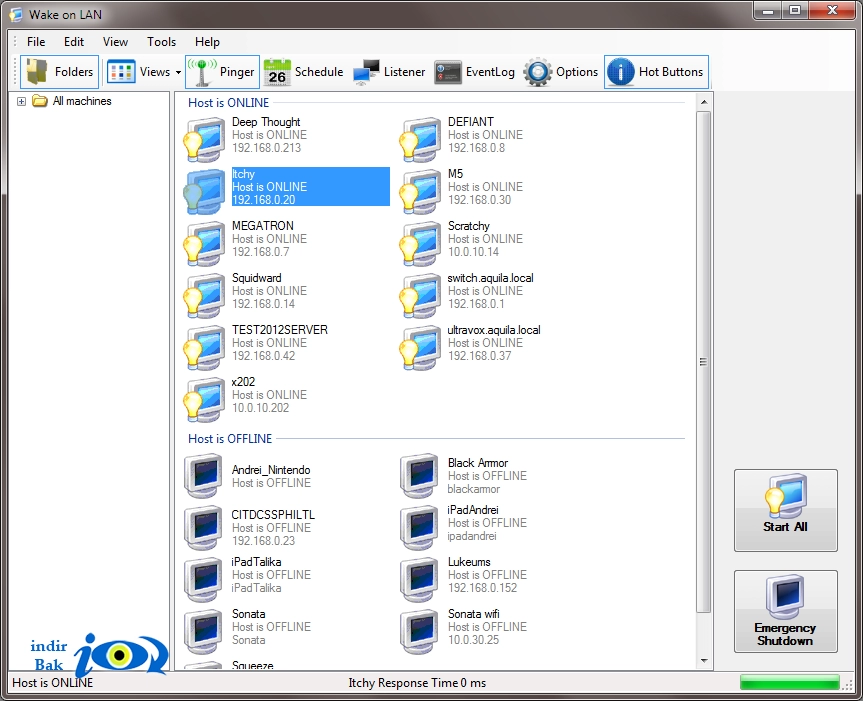863x701 pixels.
Task: Open Options gear icon
Action: tap(538, 72)
